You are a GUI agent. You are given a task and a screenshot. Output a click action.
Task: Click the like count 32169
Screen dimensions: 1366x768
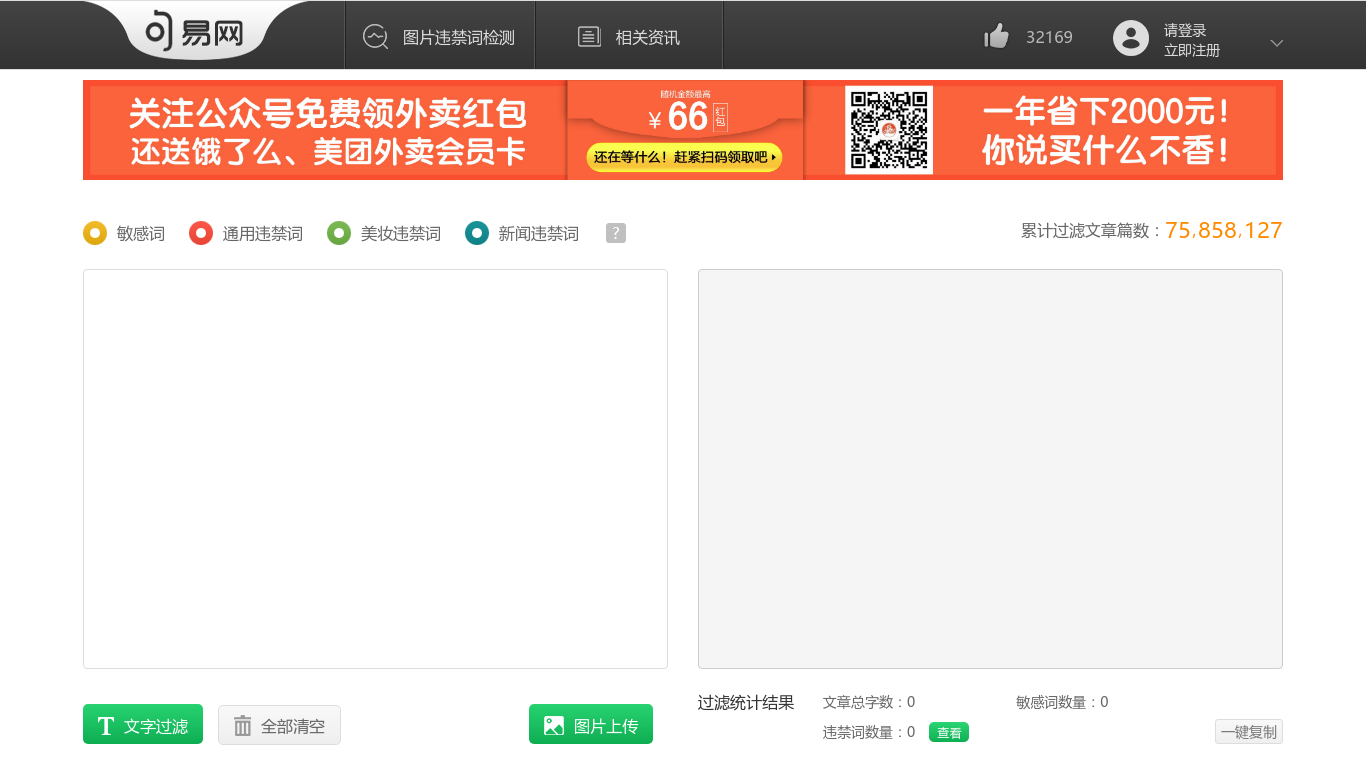coord(1049,38)
